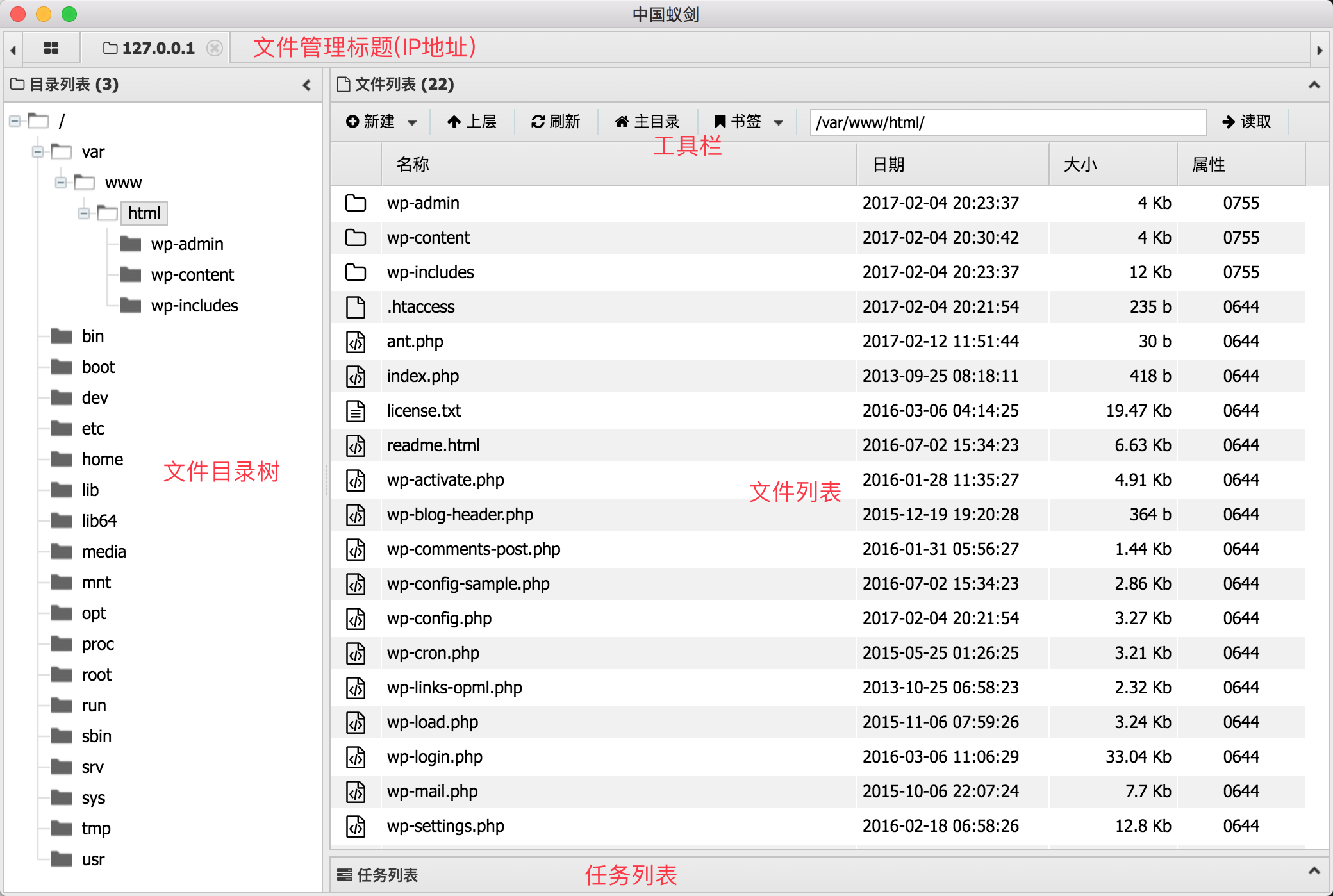Click the ant.php file icon
Viewport: 1333px width, 896px height.
[356, 342]
